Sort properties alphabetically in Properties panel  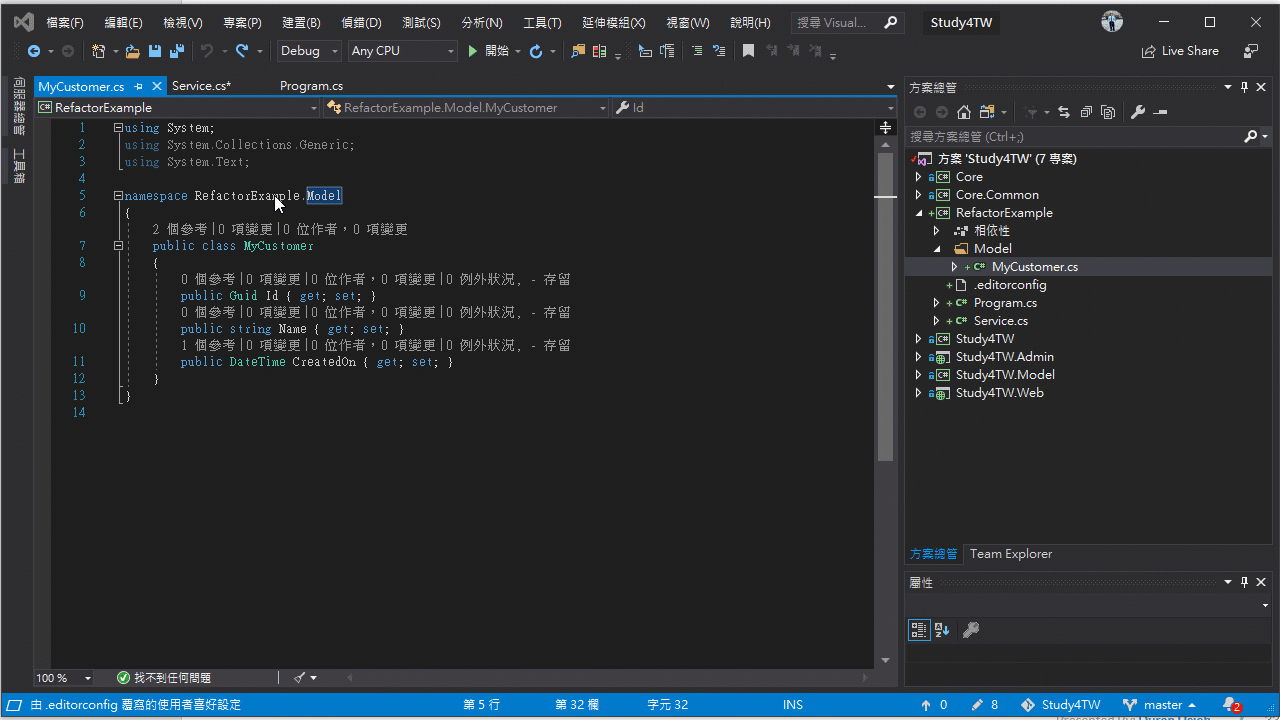(941, 630)
